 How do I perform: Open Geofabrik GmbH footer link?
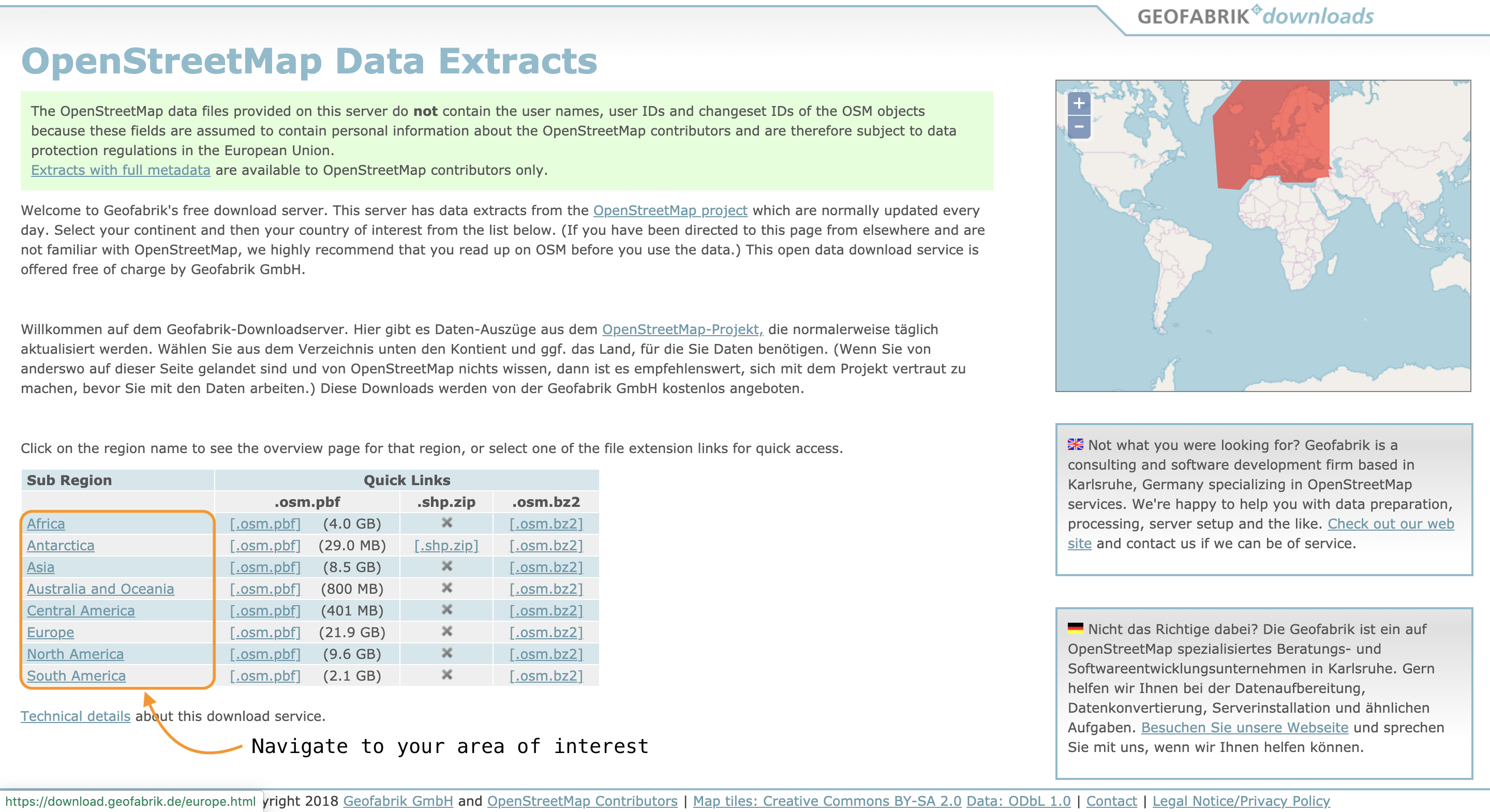click(x=398, y=801)
